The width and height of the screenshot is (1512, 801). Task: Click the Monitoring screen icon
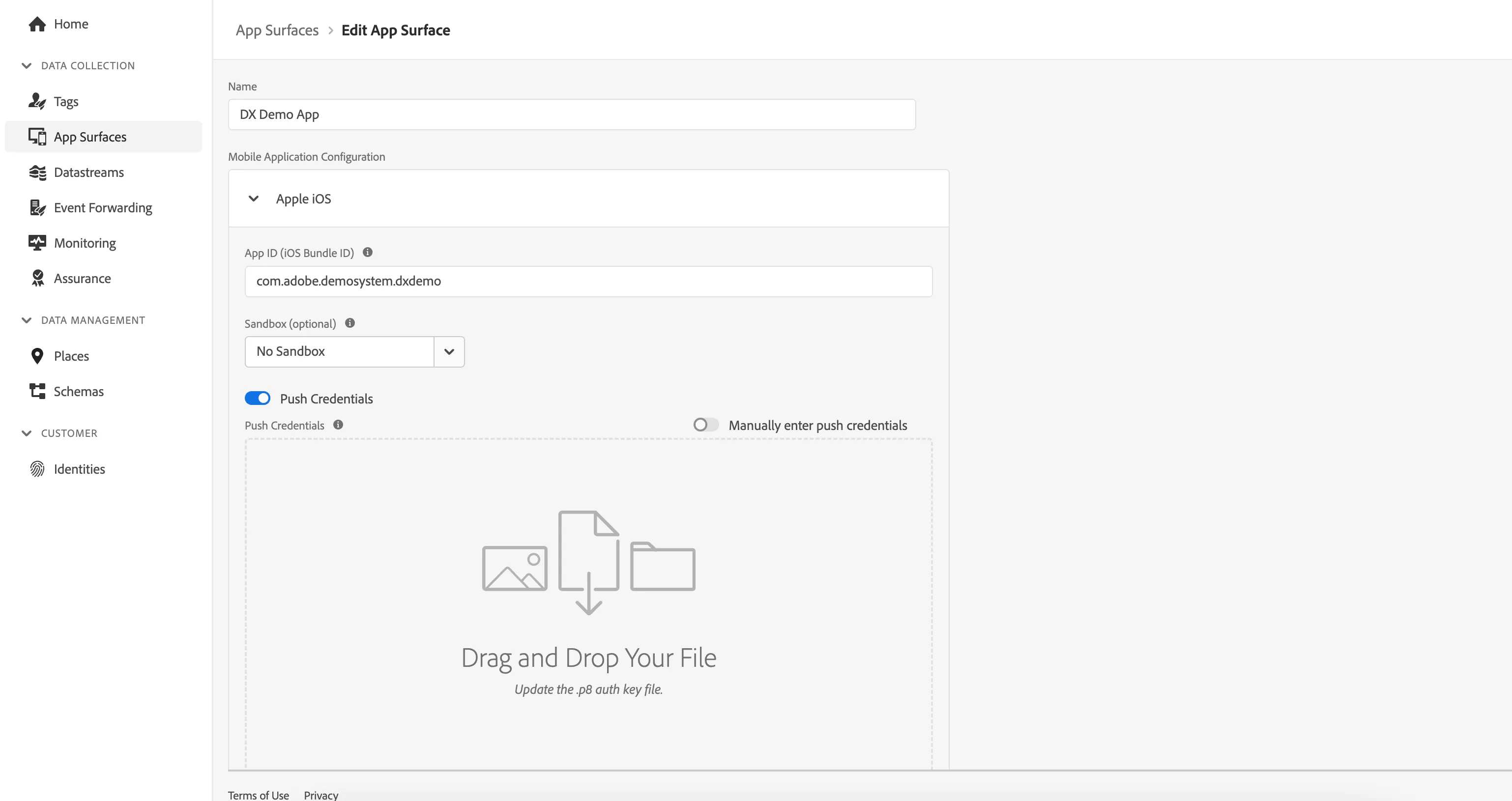point(37,243)
